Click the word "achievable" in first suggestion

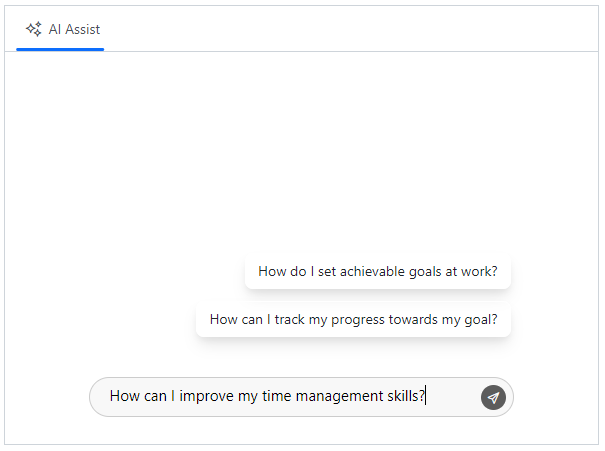372,271
